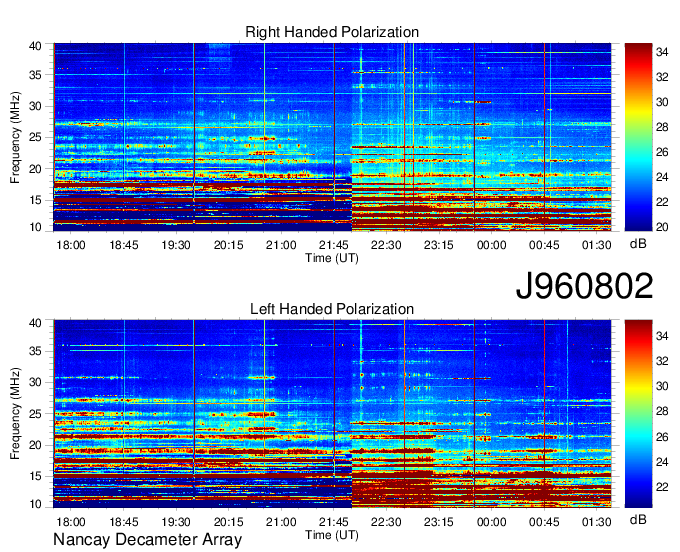
Task: Click the dB label of left-handed color bar
Action: click(x=638, y=519)
